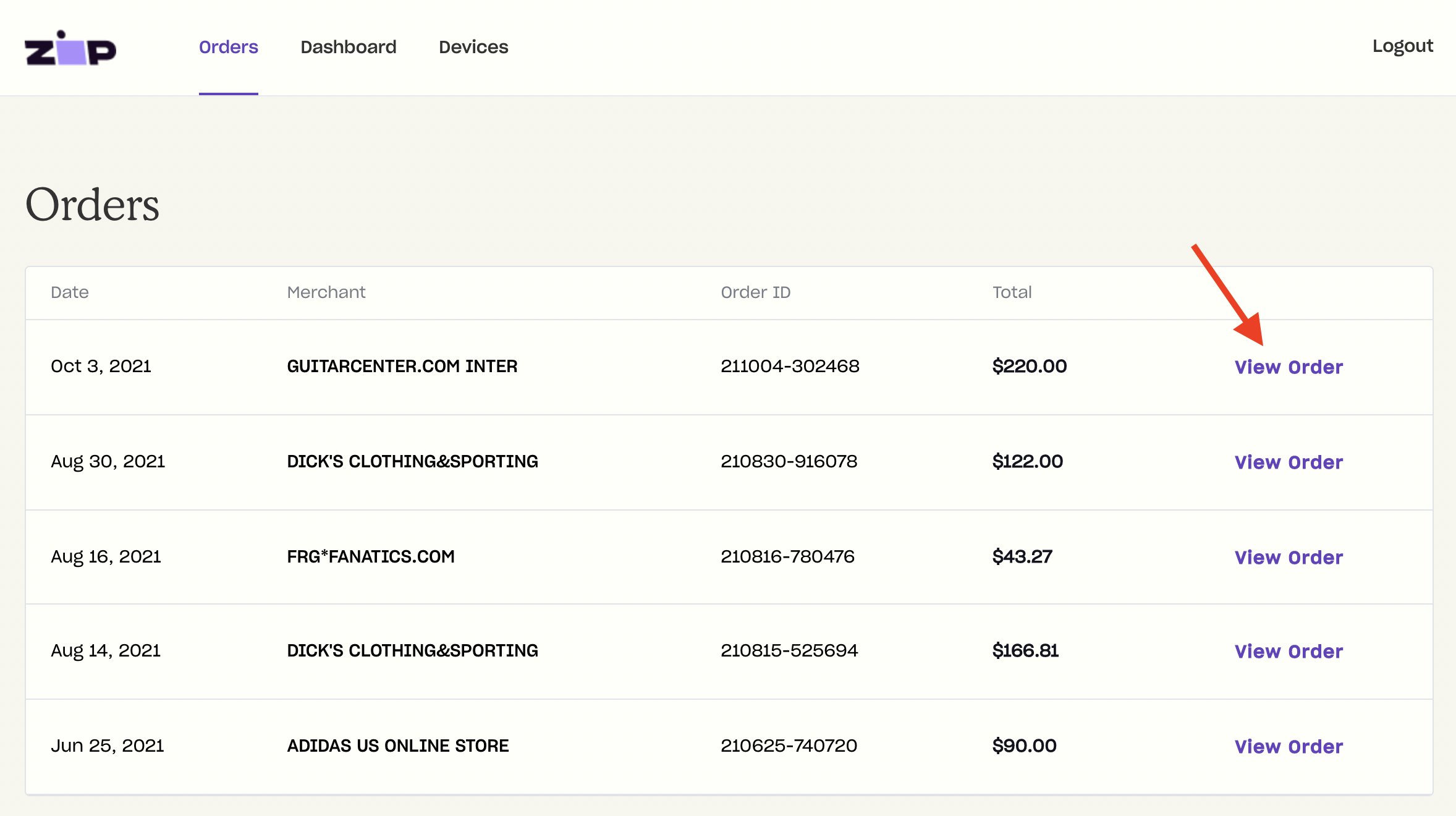Click merchant ADIDAS US ONLINE STORE
This screenshot has height=816, width=1456.
click(x=398, y=746)
